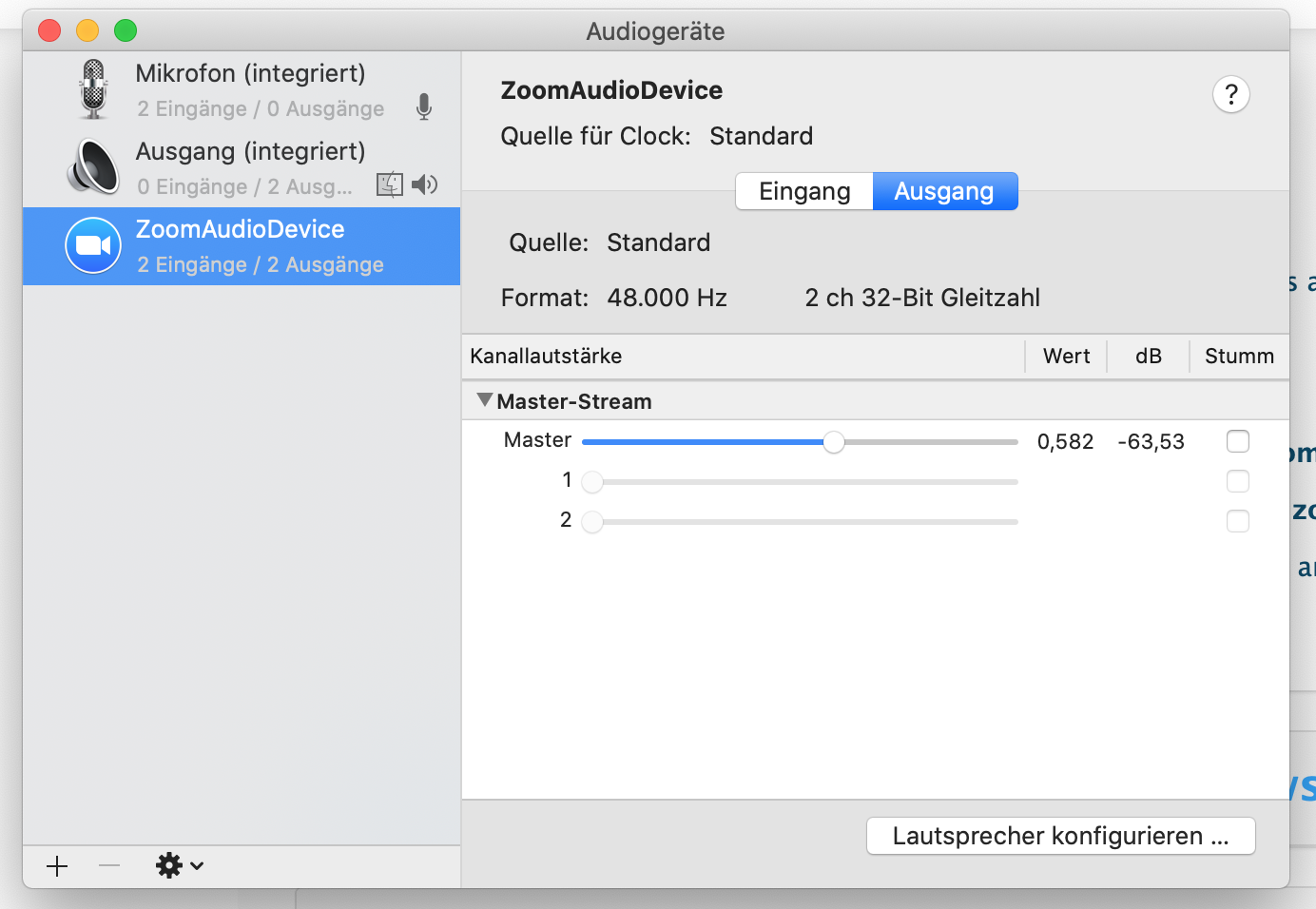The height and width of the screenshot is (909, 1316).
Task: Toggle the mute checkbox for channel 1
Action: [x=1237, y=481]
